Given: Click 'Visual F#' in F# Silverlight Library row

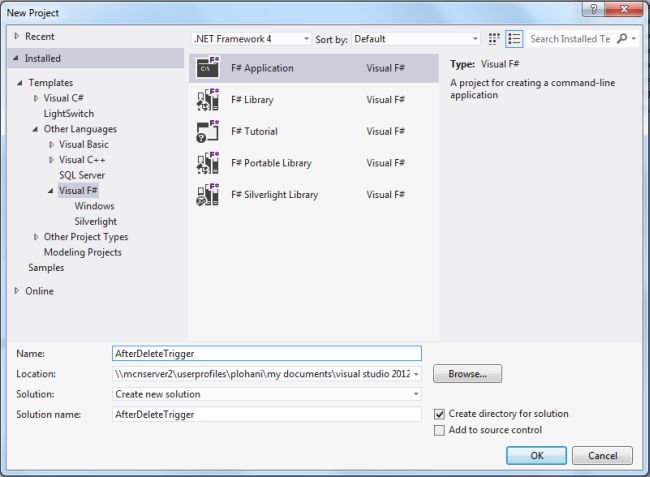Looking at the screenshot, I should (x=385, y=195).
